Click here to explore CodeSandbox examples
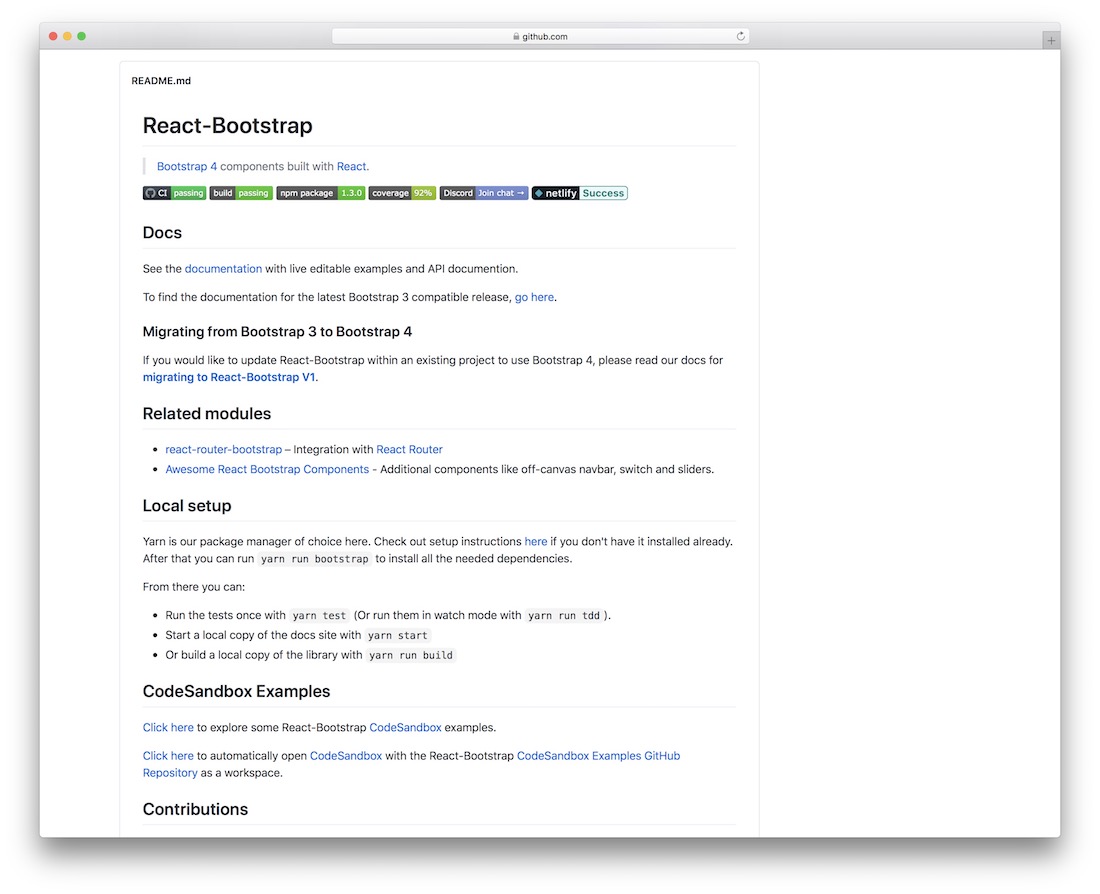The image size is (1100, 894). click(x=167, y=727)
